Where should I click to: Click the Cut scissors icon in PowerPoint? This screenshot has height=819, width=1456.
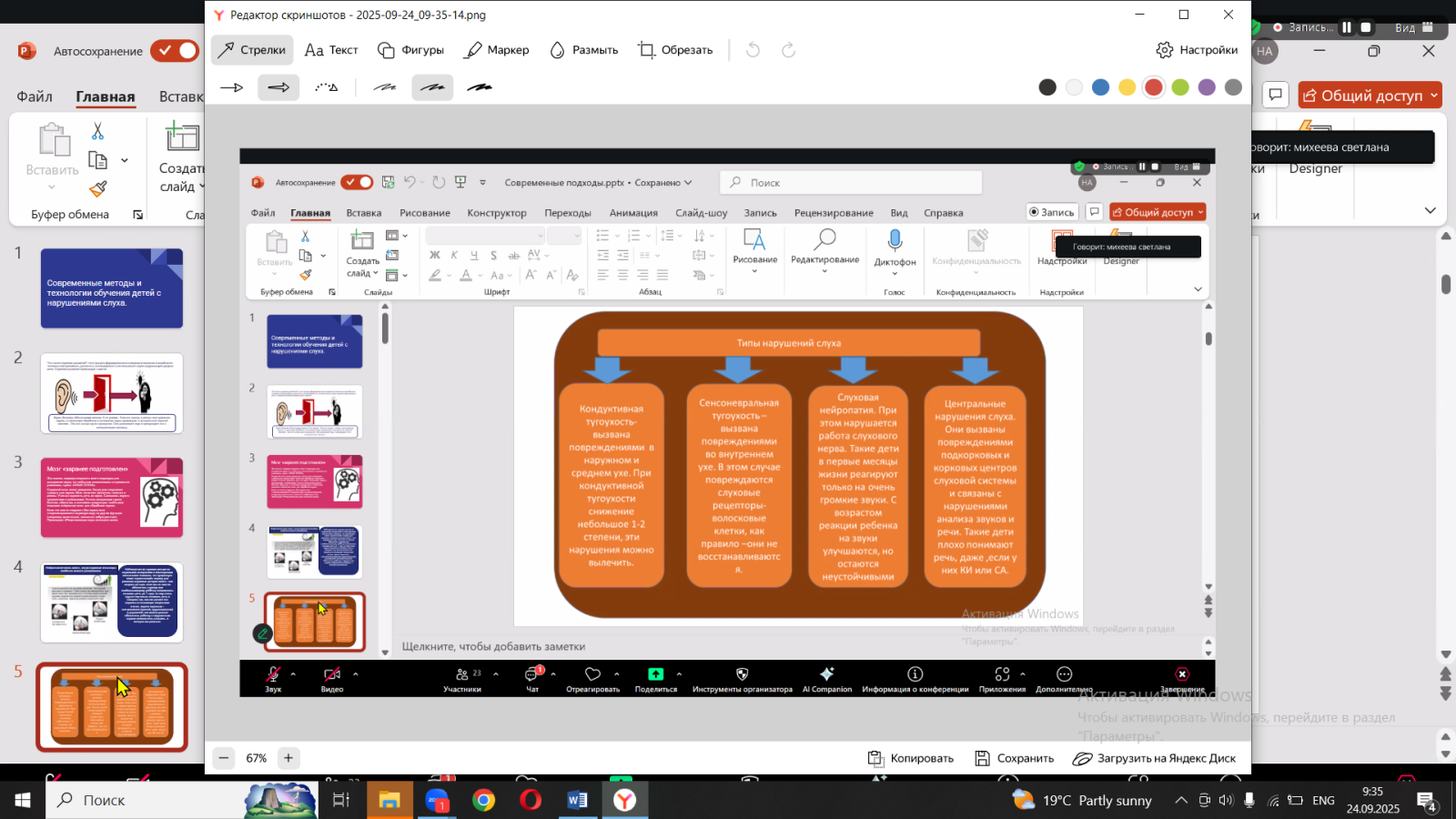pyautogui.click(x=98, y=132)
